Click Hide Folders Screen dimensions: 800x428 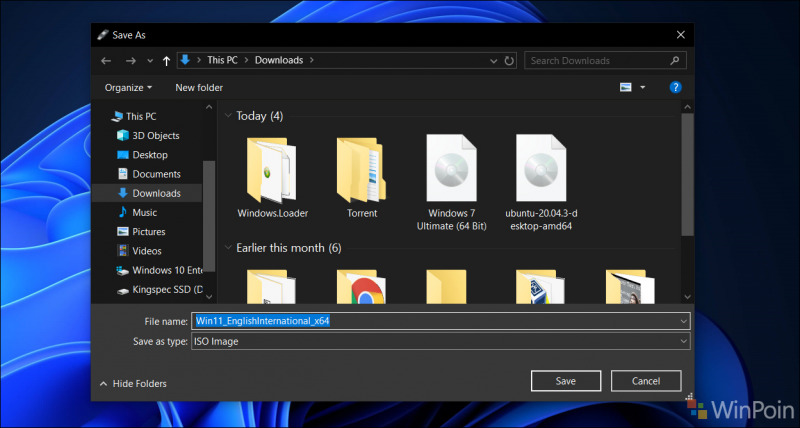coord(133,384)
